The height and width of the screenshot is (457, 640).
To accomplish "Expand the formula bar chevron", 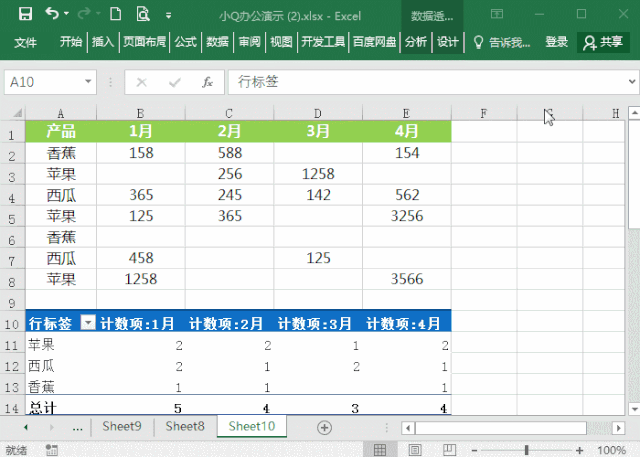I will pos(632,82).
